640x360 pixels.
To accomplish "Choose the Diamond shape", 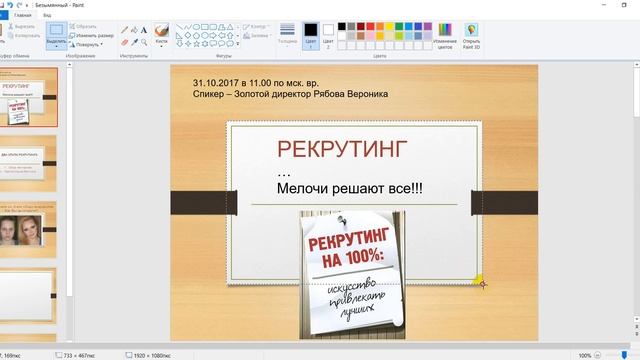I will pos(187,36).
